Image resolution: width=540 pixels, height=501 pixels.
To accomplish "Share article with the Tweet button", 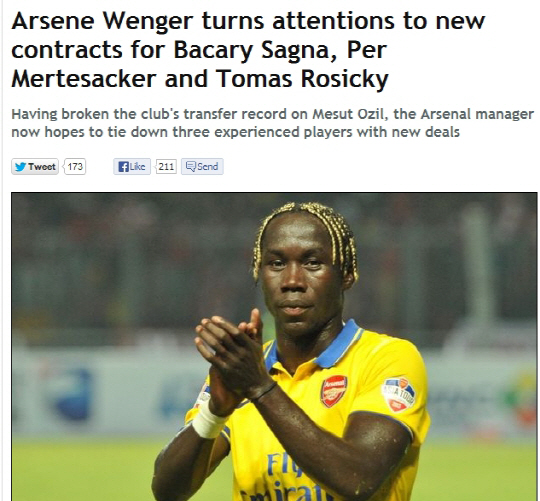I will coord(35,167).
